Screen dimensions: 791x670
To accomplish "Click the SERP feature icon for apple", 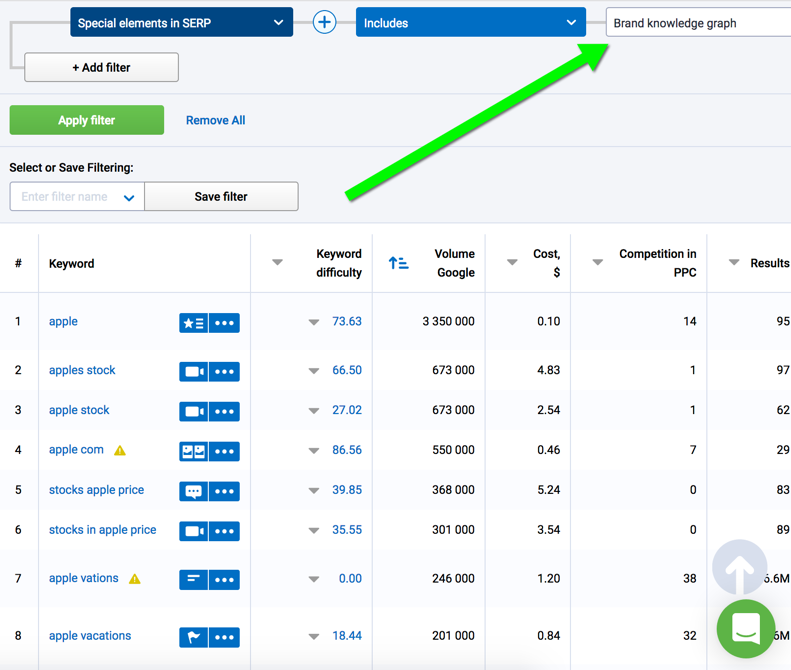I will [194, 323].
